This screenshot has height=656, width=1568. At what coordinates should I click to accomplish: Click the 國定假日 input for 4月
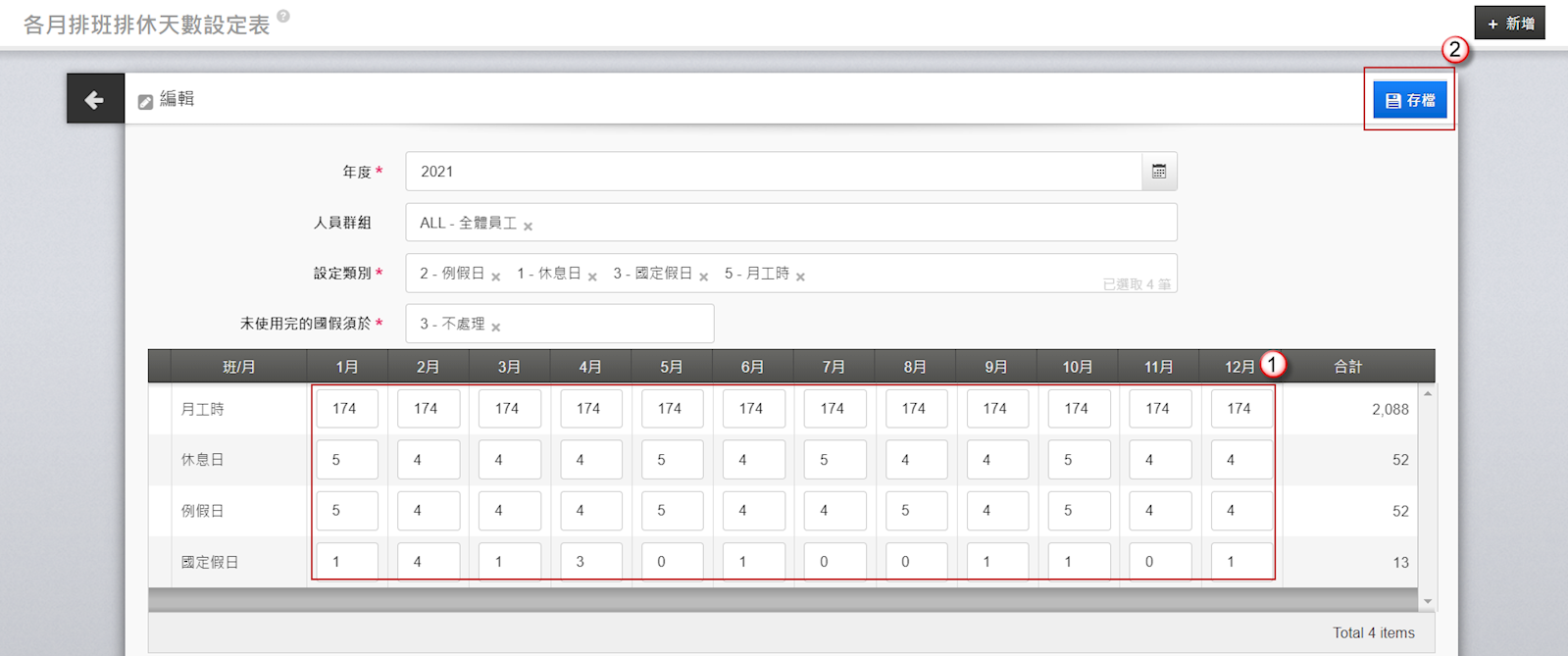(x=590, y=562)
